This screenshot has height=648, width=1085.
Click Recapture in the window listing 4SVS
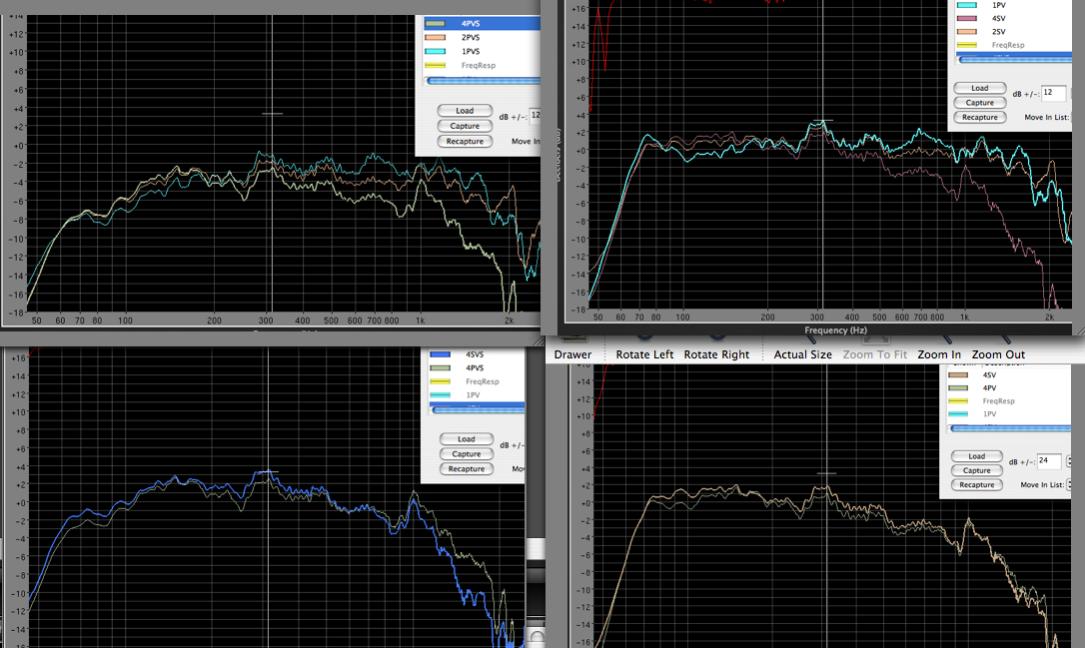click(466, 469)
